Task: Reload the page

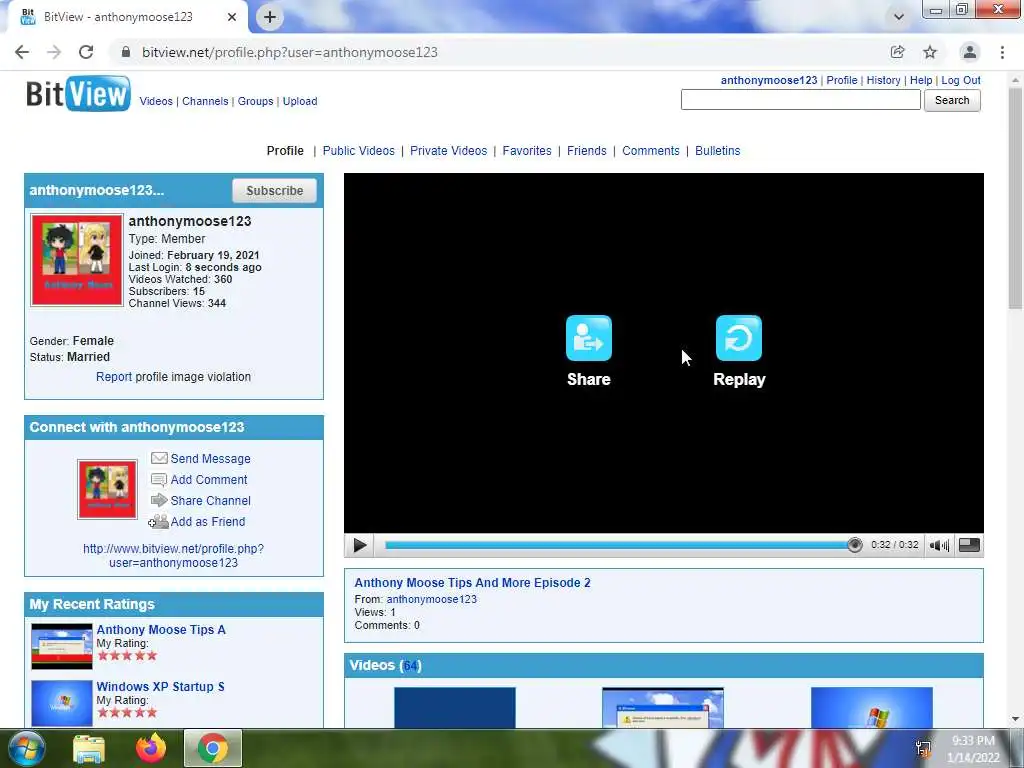Action: click(x=86, y=52)
